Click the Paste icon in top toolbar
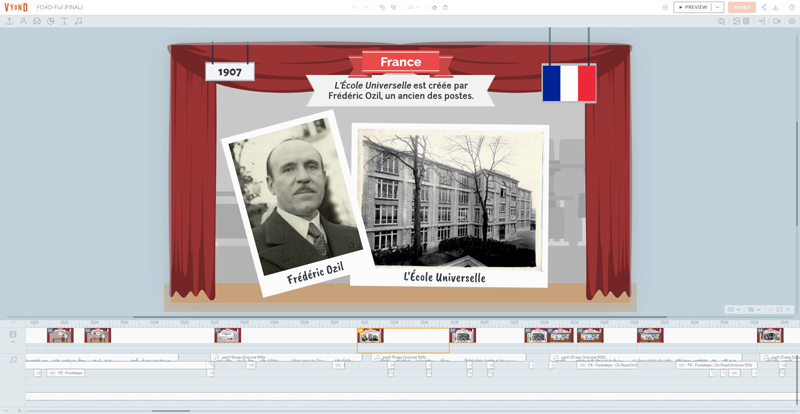The image size is (800, 414). coord(393,7)
